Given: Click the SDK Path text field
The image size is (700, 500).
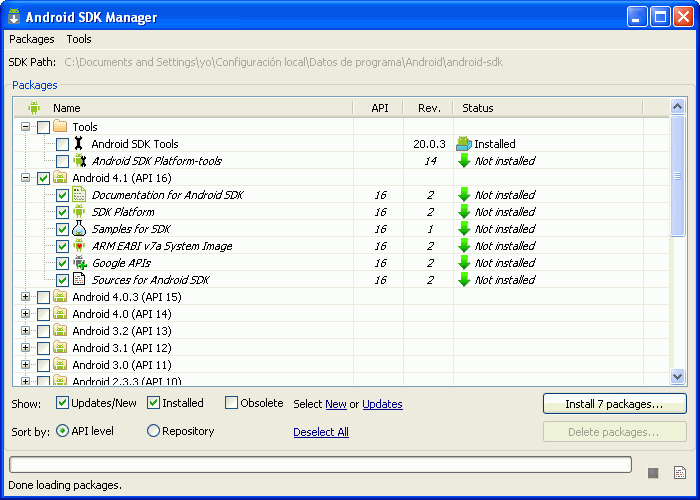Looking at the screenshot, I should pyautogui.click(x=284, y=62).
